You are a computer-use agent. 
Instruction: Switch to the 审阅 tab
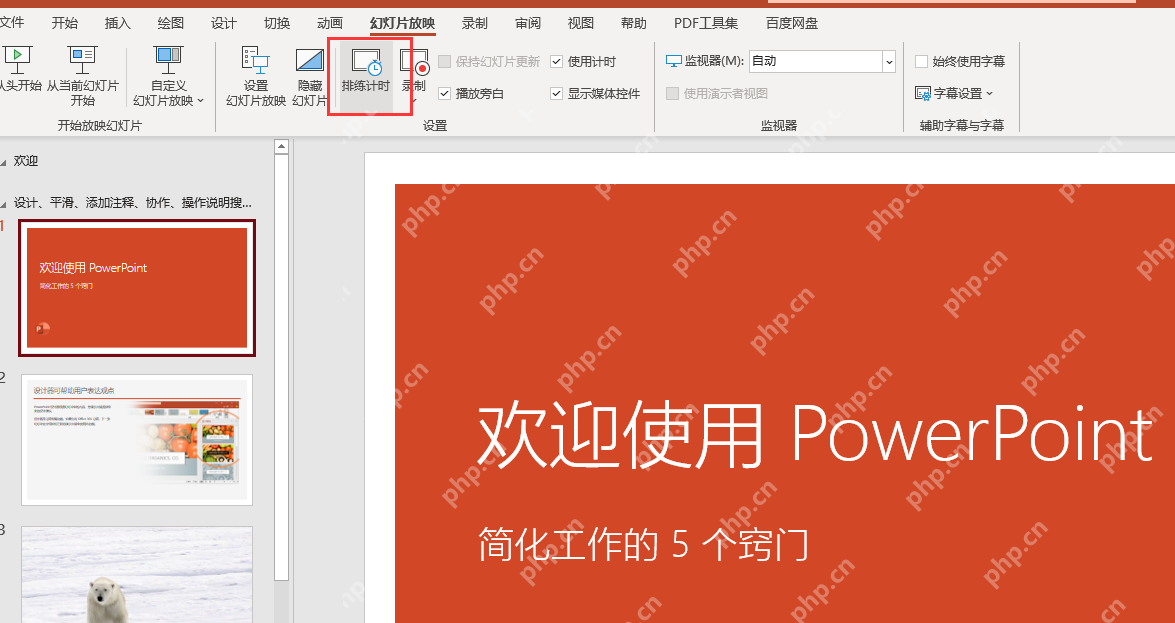528,23
